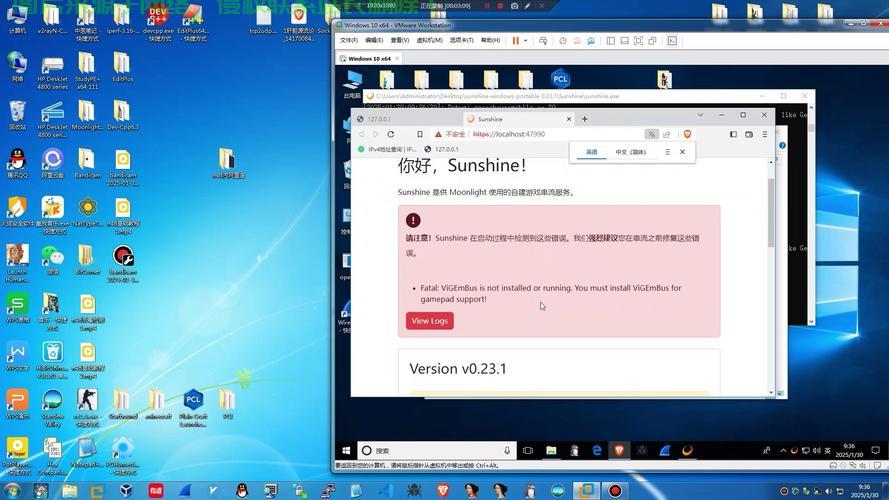Take a VMware snapshot with the clock icon
This screenshot has height=500, width=889.
(562, 41)
